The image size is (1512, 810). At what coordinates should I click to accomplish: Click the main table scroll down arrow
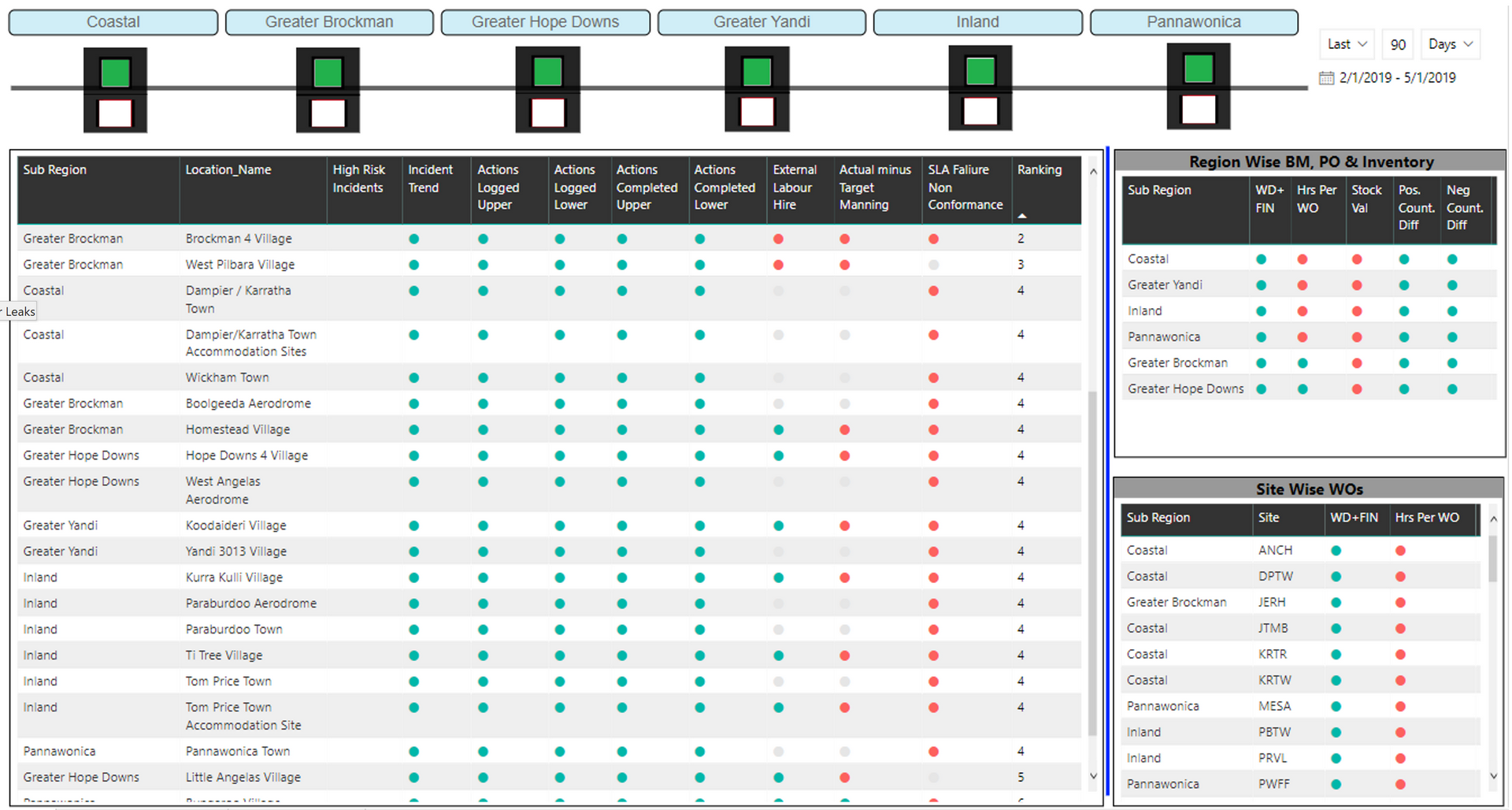pyautogui.click(x=1092, y=776)
